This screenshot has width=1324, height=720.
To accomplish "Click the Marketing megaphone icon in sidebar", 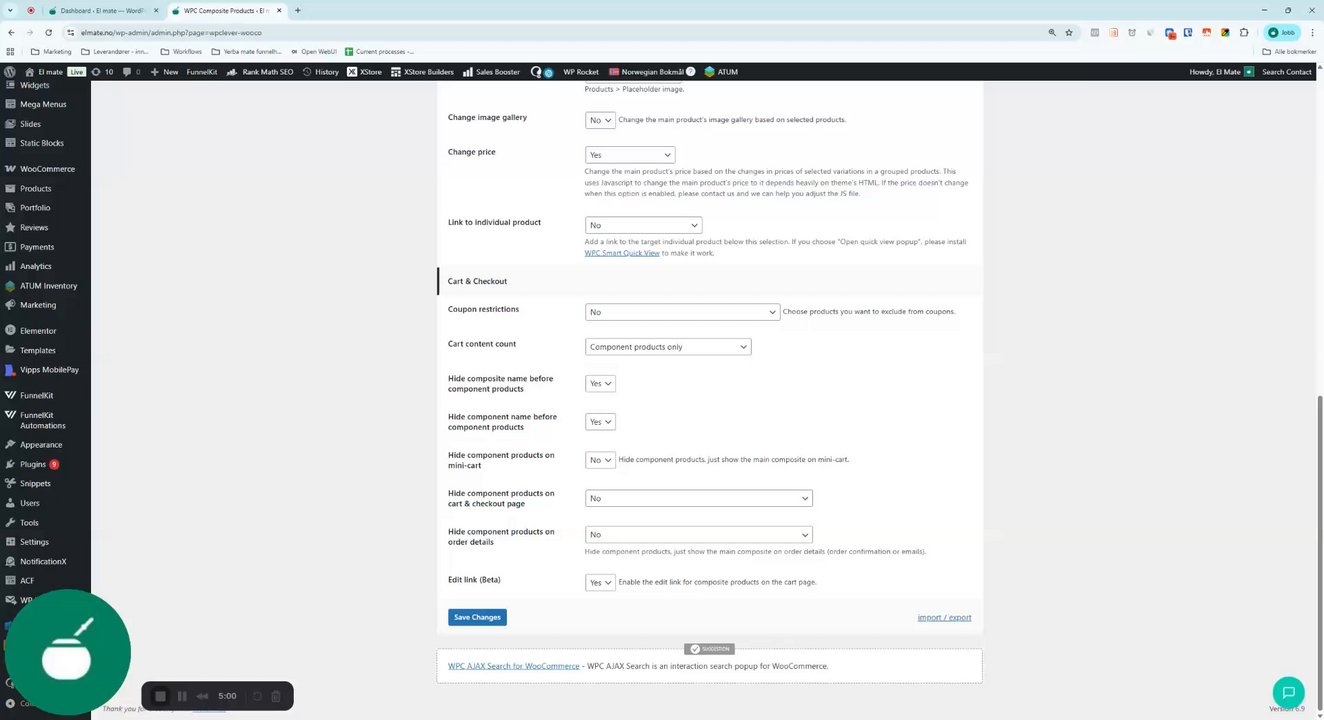I will point(10,305).
